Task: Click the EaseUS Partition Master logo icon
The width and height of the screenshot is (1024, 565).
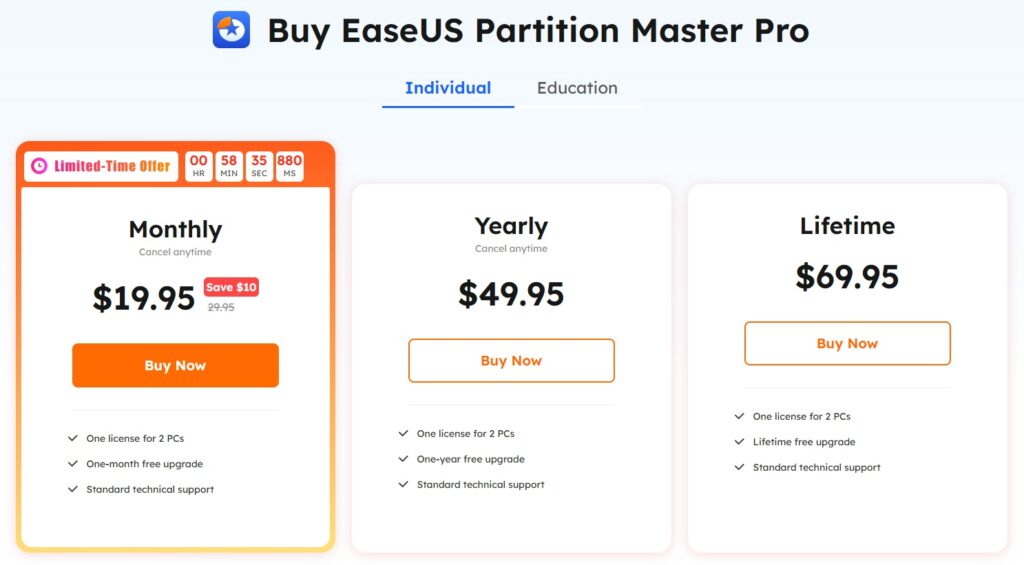Action: (231, 30)
